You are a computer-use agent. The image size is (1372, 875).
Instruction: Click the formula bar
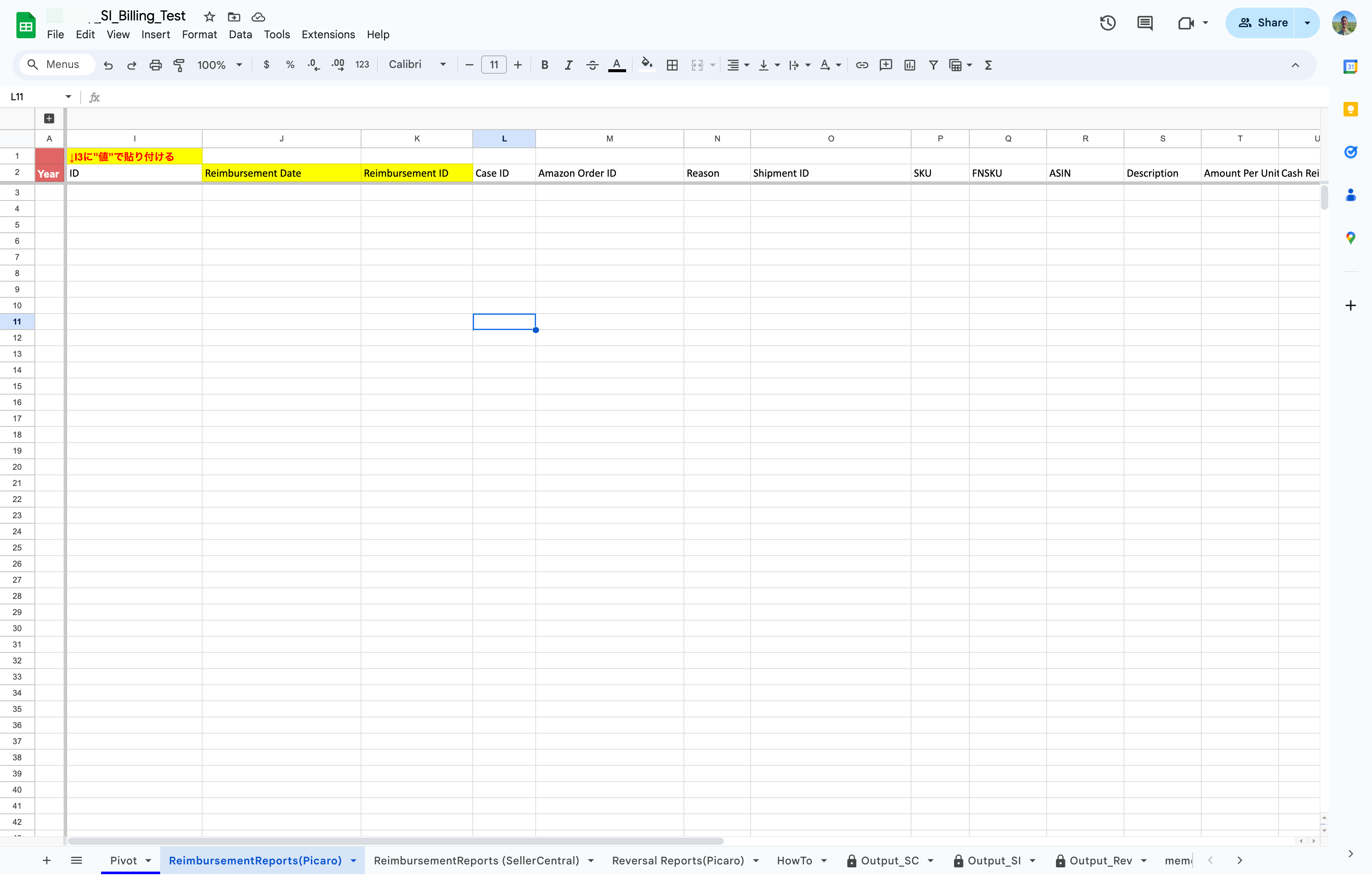712,97
